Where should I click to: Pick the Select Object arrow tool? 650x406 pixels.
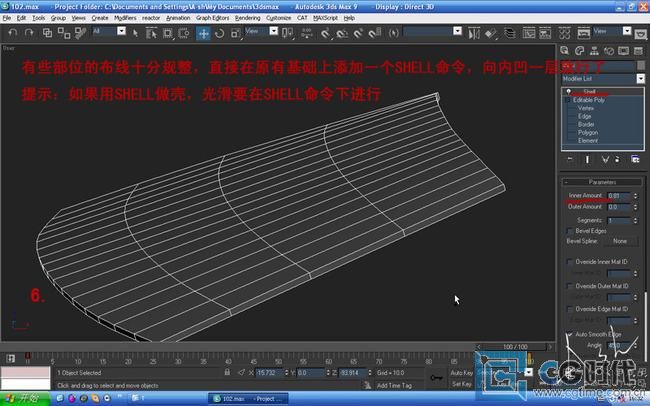[x=135, y=33]
